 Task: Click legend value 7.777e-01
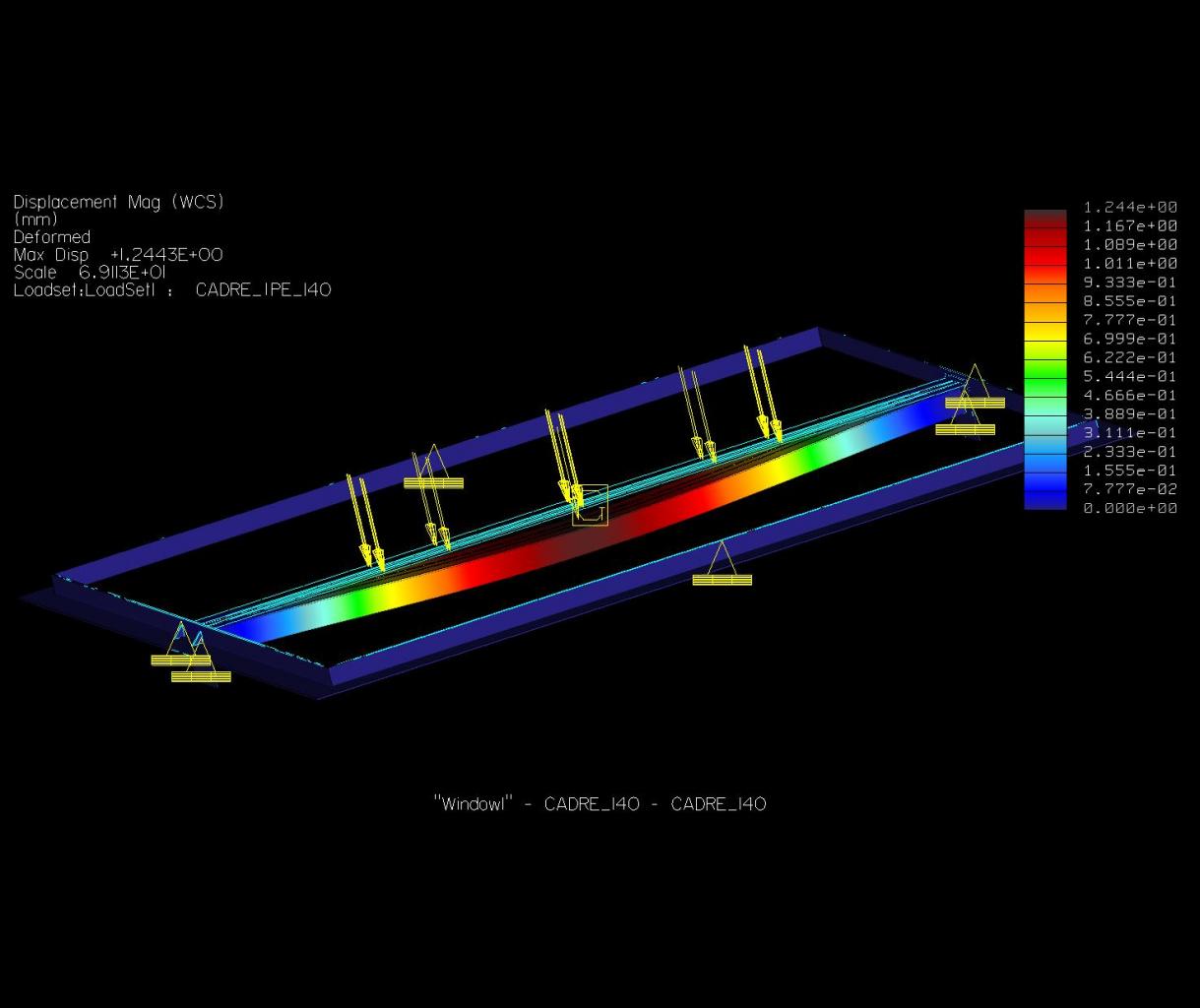1130,320
